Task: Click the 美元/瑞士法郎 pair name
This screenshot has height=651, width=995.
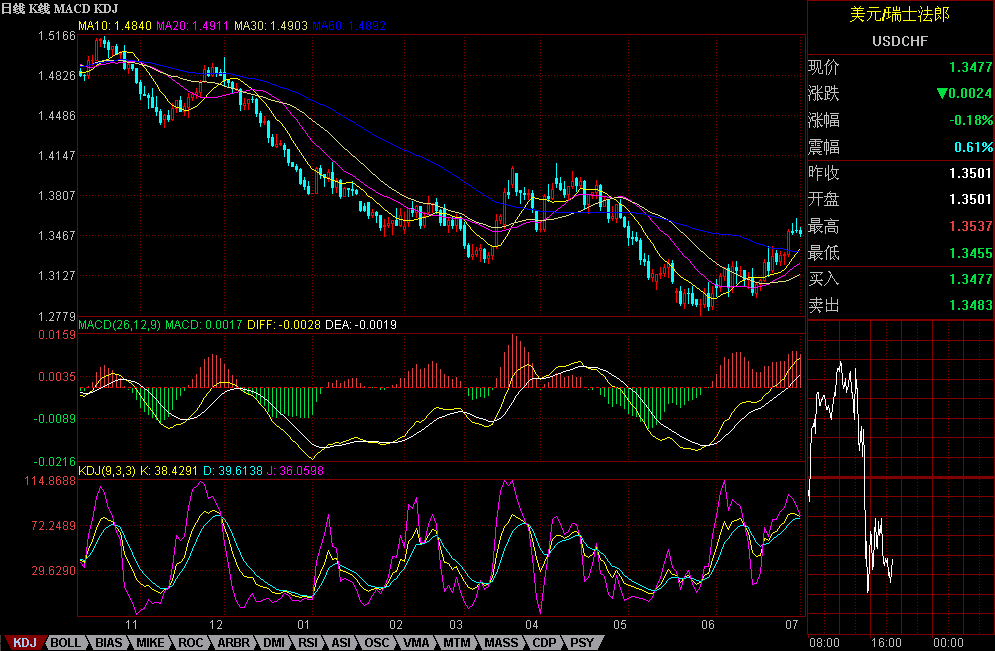Action: tap(900, 15)
